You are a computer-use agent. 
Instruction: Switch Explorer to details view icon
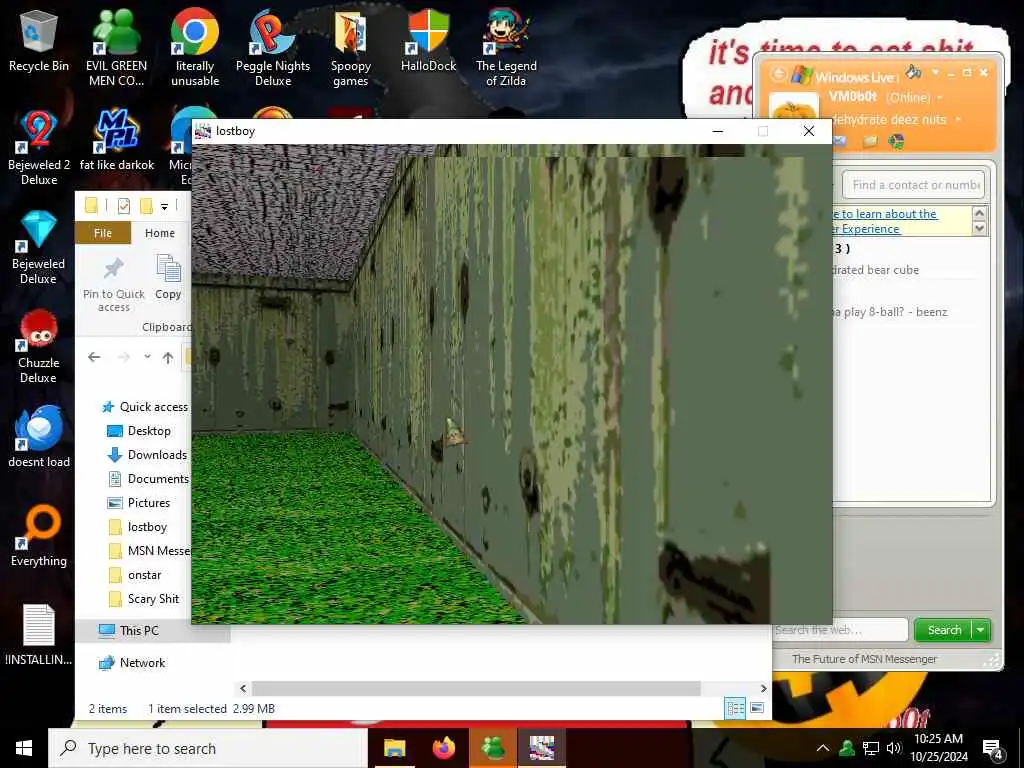tap(735, 708)
